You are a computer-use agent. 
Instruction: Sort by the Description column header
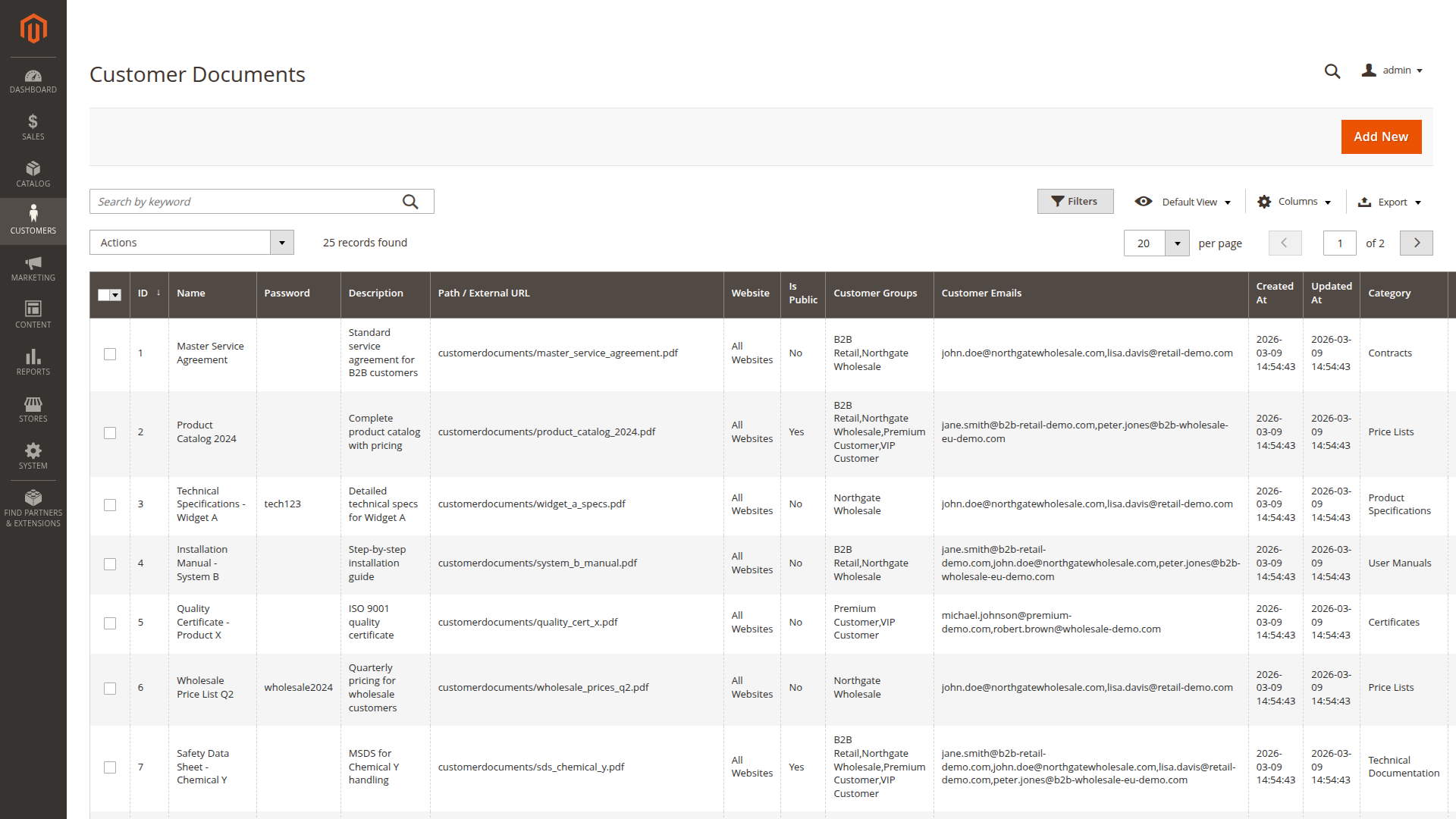[x=385, y=293]
